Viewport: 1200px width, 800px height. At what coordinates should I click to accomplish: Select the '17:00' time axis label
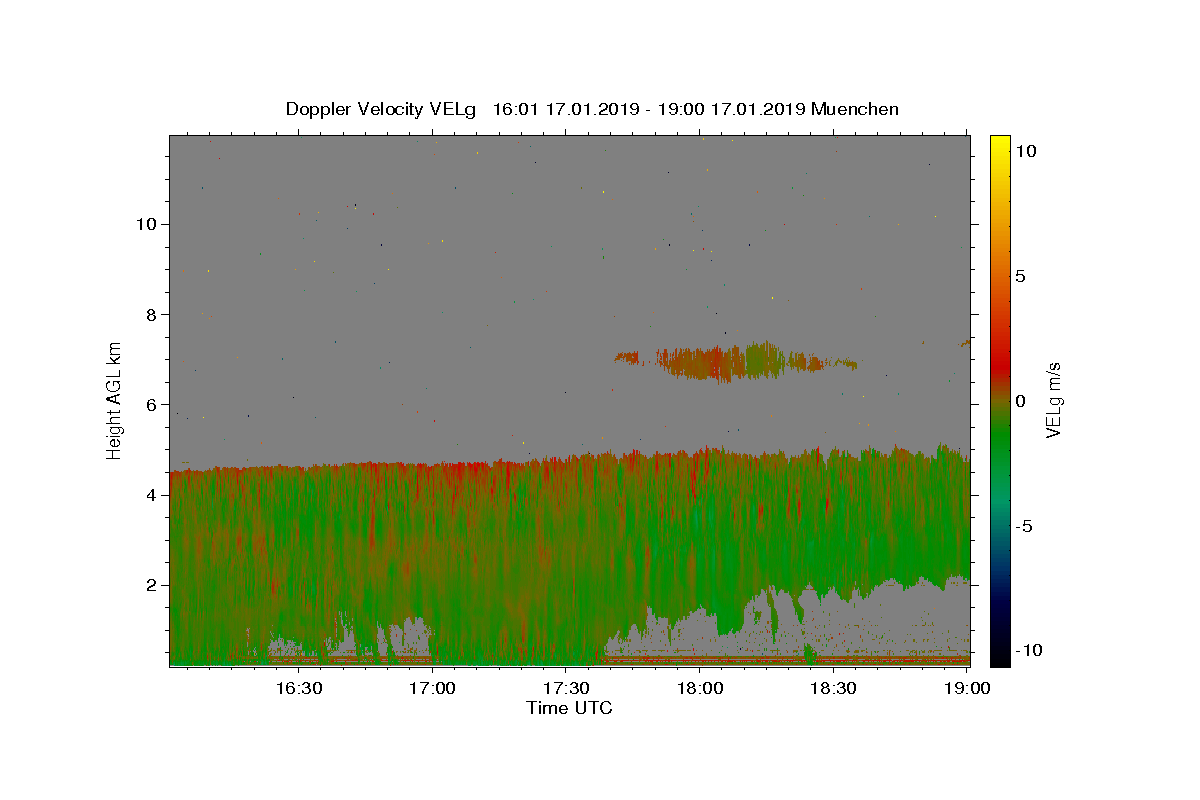pyautogui.click(x=433, y=688)
